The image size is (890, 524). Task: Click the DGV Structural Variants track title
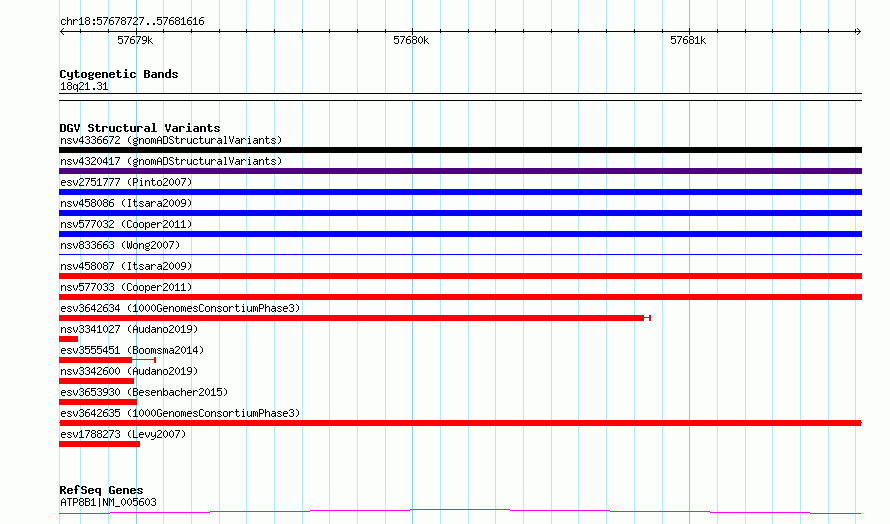click(140, 128)
